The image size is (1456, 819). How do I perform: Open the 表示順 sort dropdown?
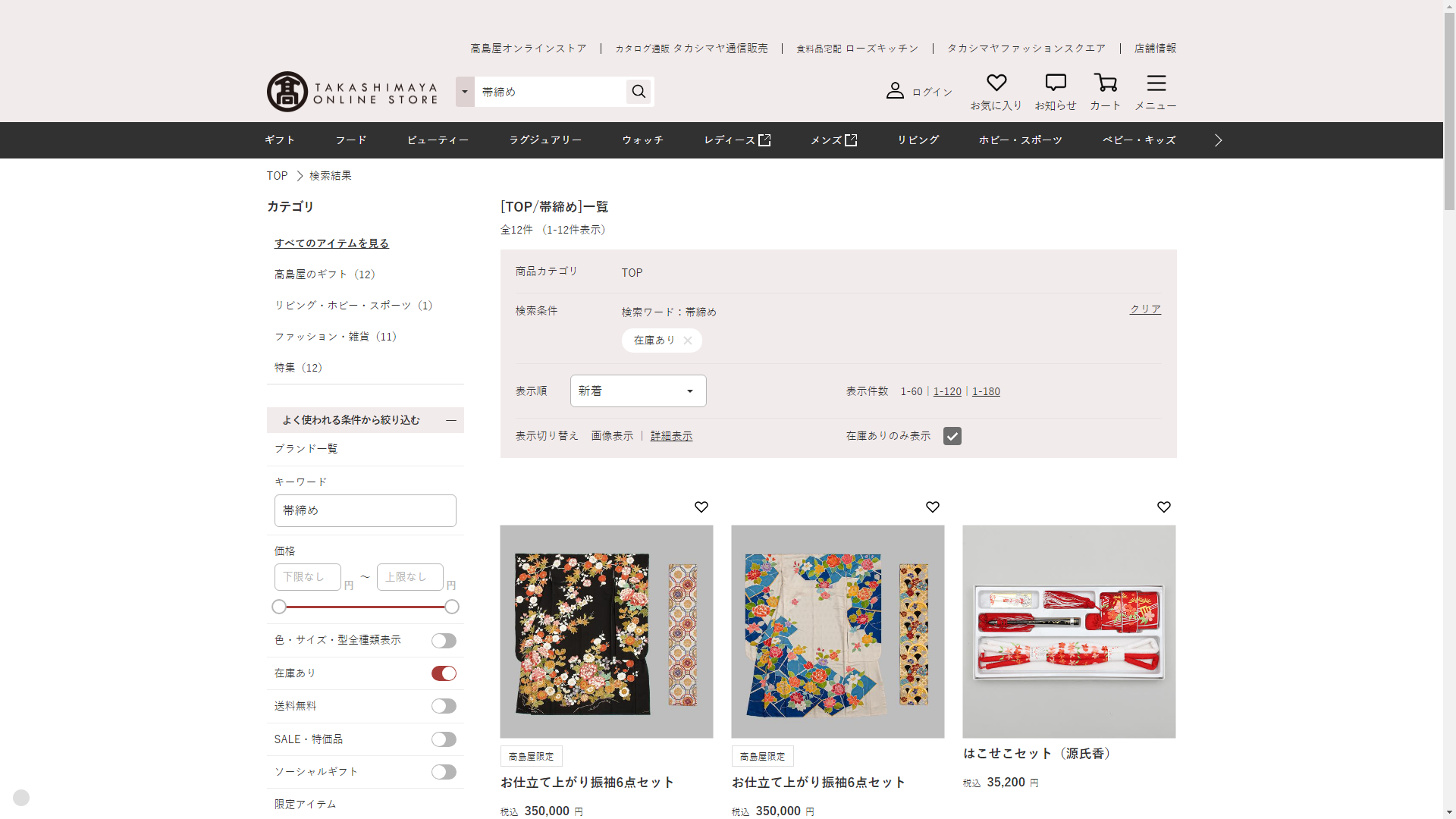point(638,391)
